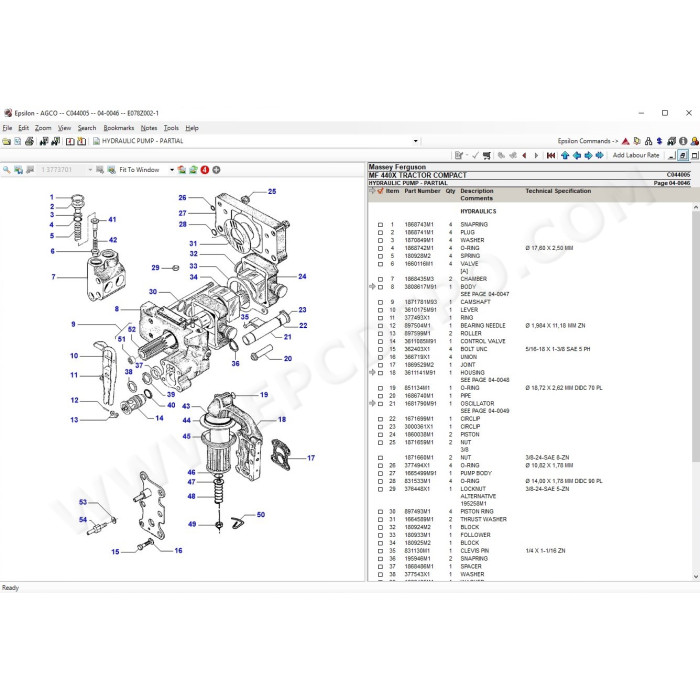The width and height of the screenshot is (700, 700).
Task: Open the HYDRAULIC PUMP - PARTIAL page dropdown
Action: pyautogui.click(x=416, y=141)
